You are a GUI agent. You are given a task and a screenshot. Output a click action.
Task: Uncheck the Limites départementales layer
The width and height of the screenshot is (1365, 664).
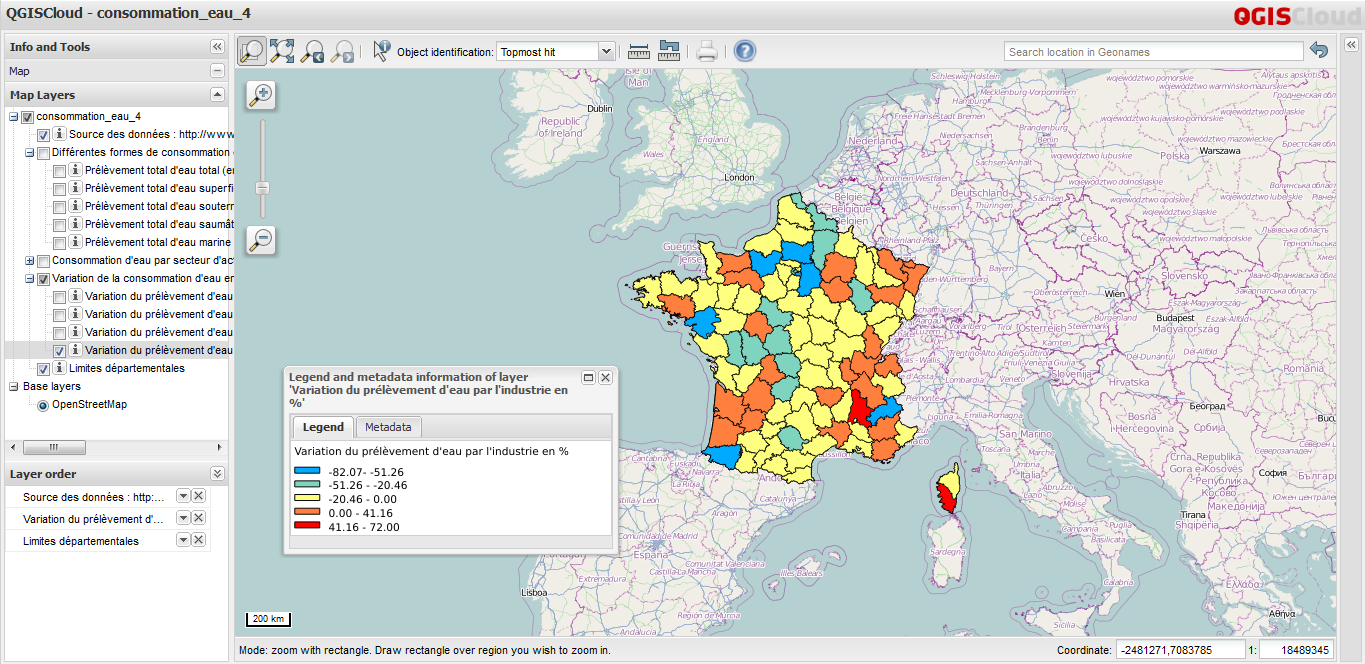coord(43,368)
